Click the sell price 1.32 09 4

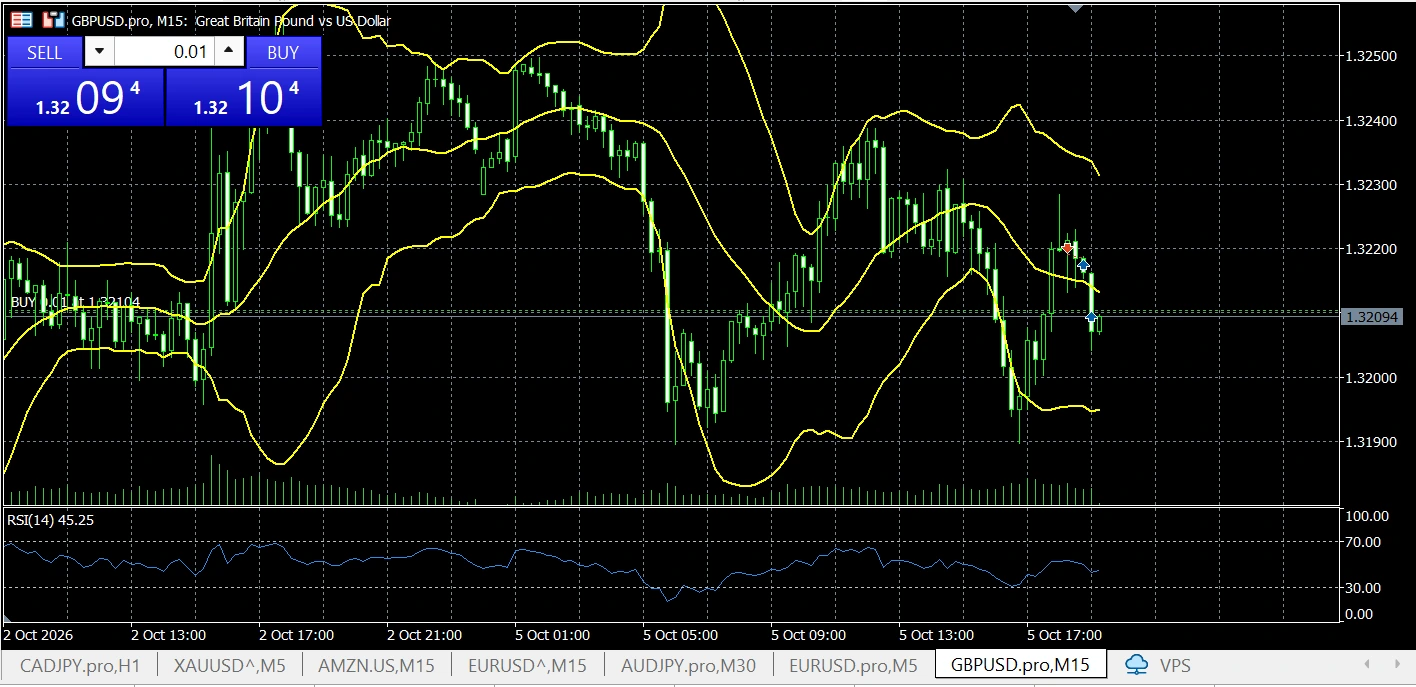click(85, 99)
